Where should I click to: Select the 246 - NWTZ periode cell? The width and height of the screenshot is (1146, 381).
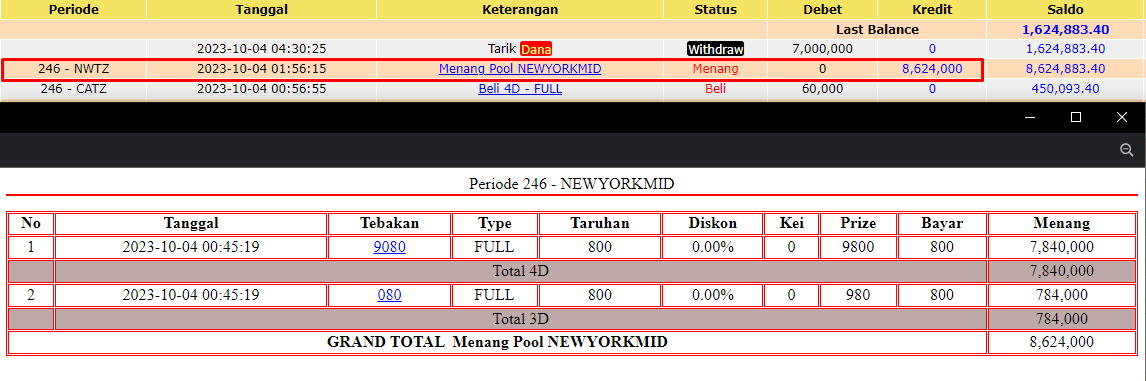(73, 69)
